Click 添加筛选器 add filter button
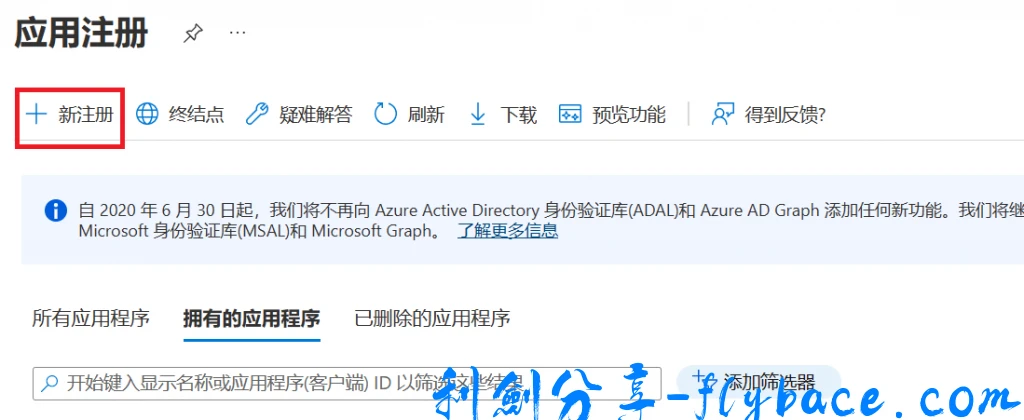The height and width of the screenshot is (420, 1024). pyautogui.click(x=758, y=381)
